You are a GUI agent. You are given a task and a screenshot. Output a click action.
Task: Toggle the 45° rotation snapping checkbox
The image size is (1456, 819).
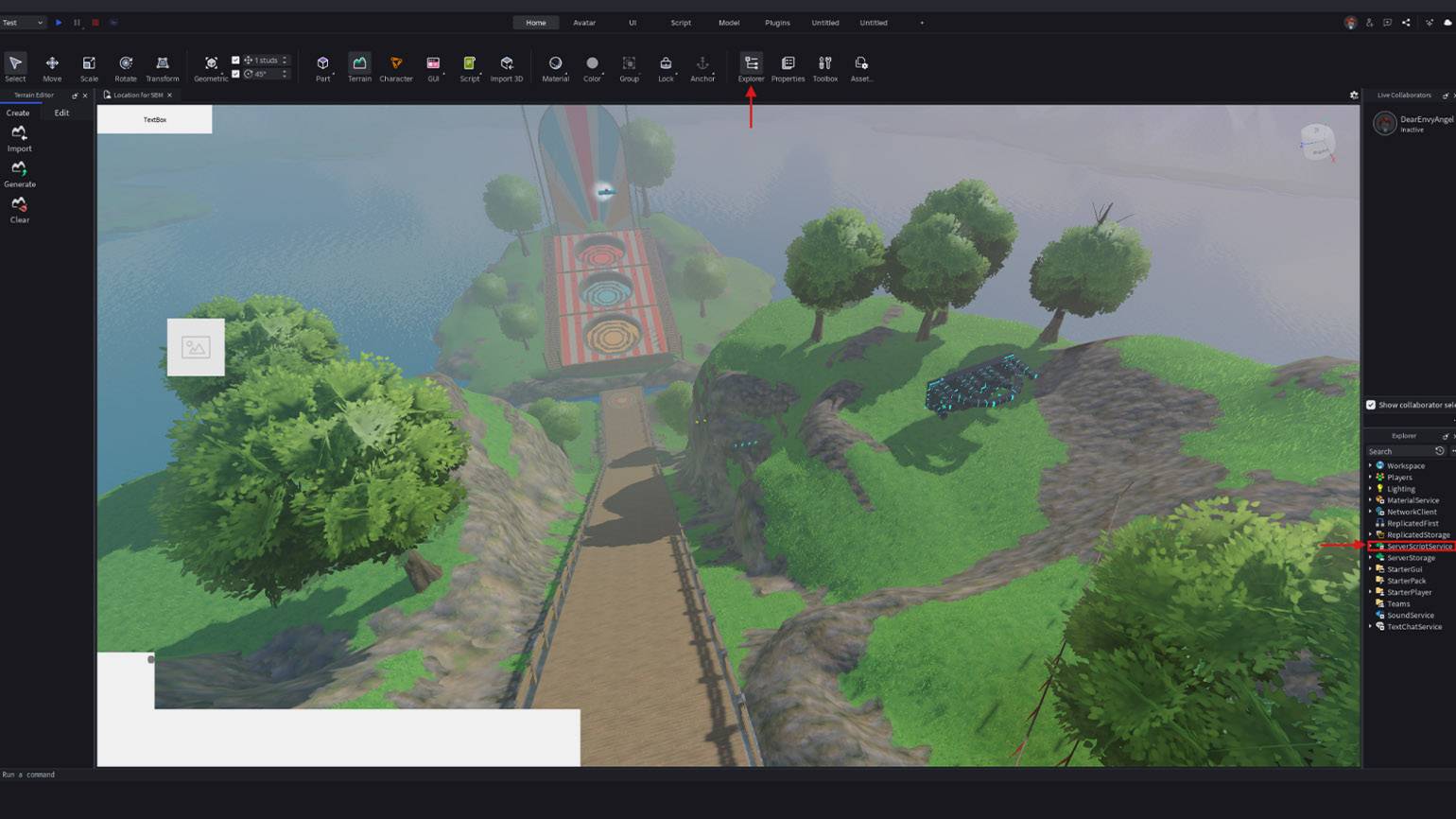235,74
